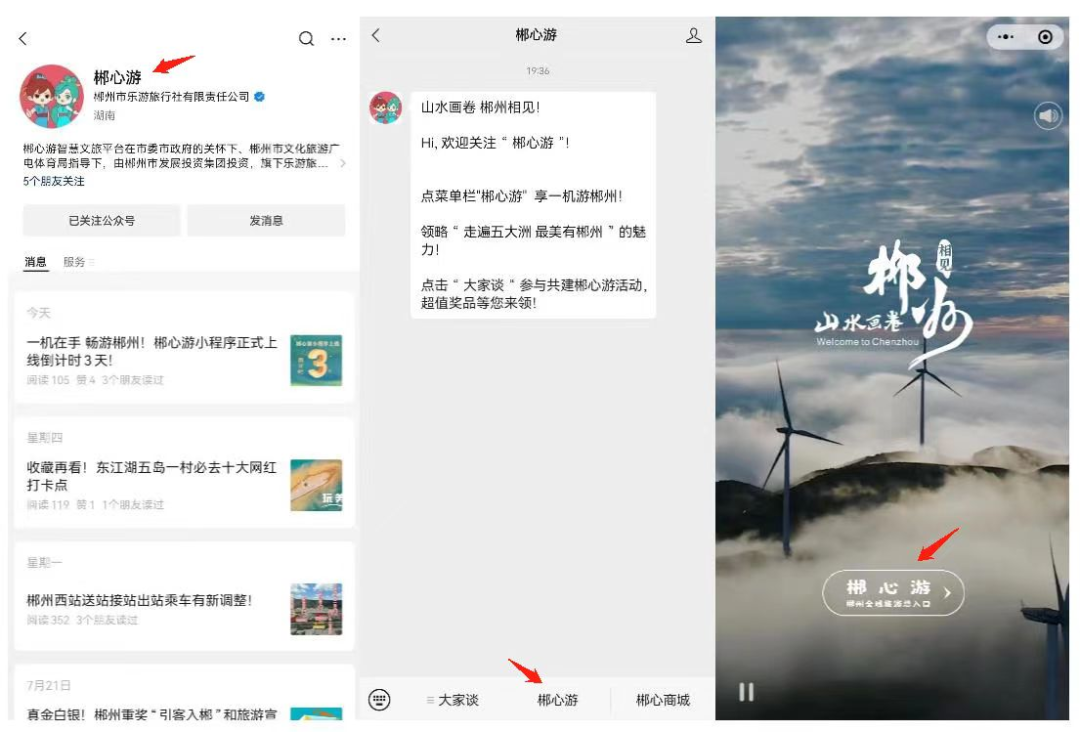Go back from the 郴心游 chat

[376, 35]
